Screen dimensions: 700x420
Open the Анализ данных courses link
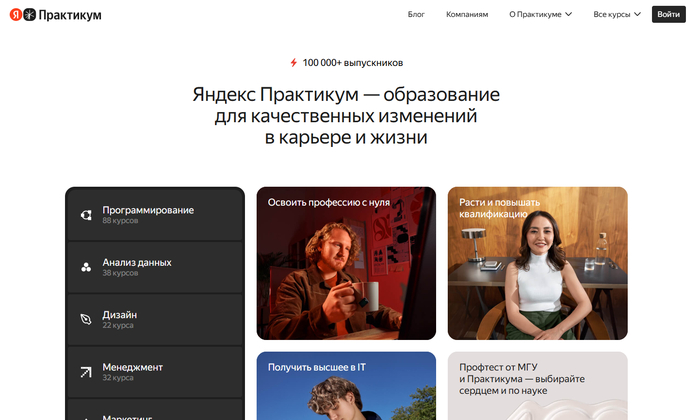pyautogui.click(x=137, y=266)
